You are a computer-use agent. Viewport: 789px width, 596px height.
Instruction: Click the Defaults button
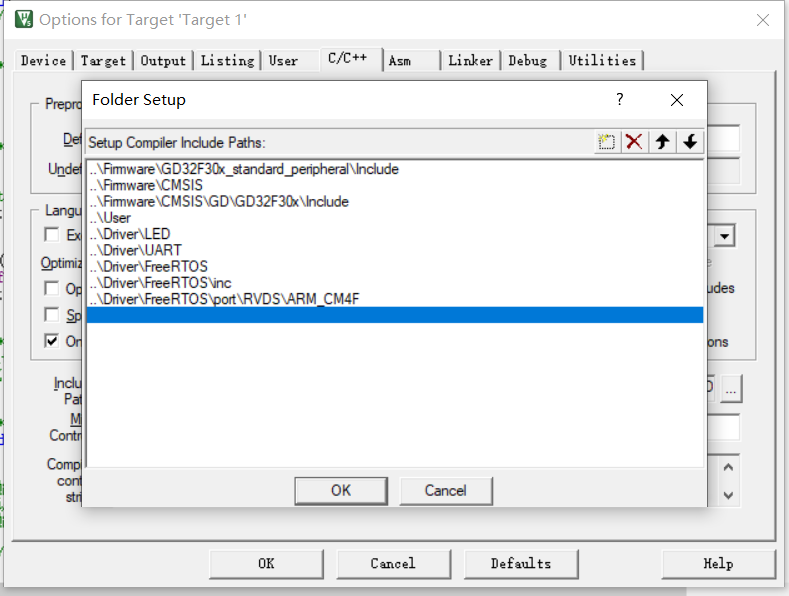(x=521, y=563)
